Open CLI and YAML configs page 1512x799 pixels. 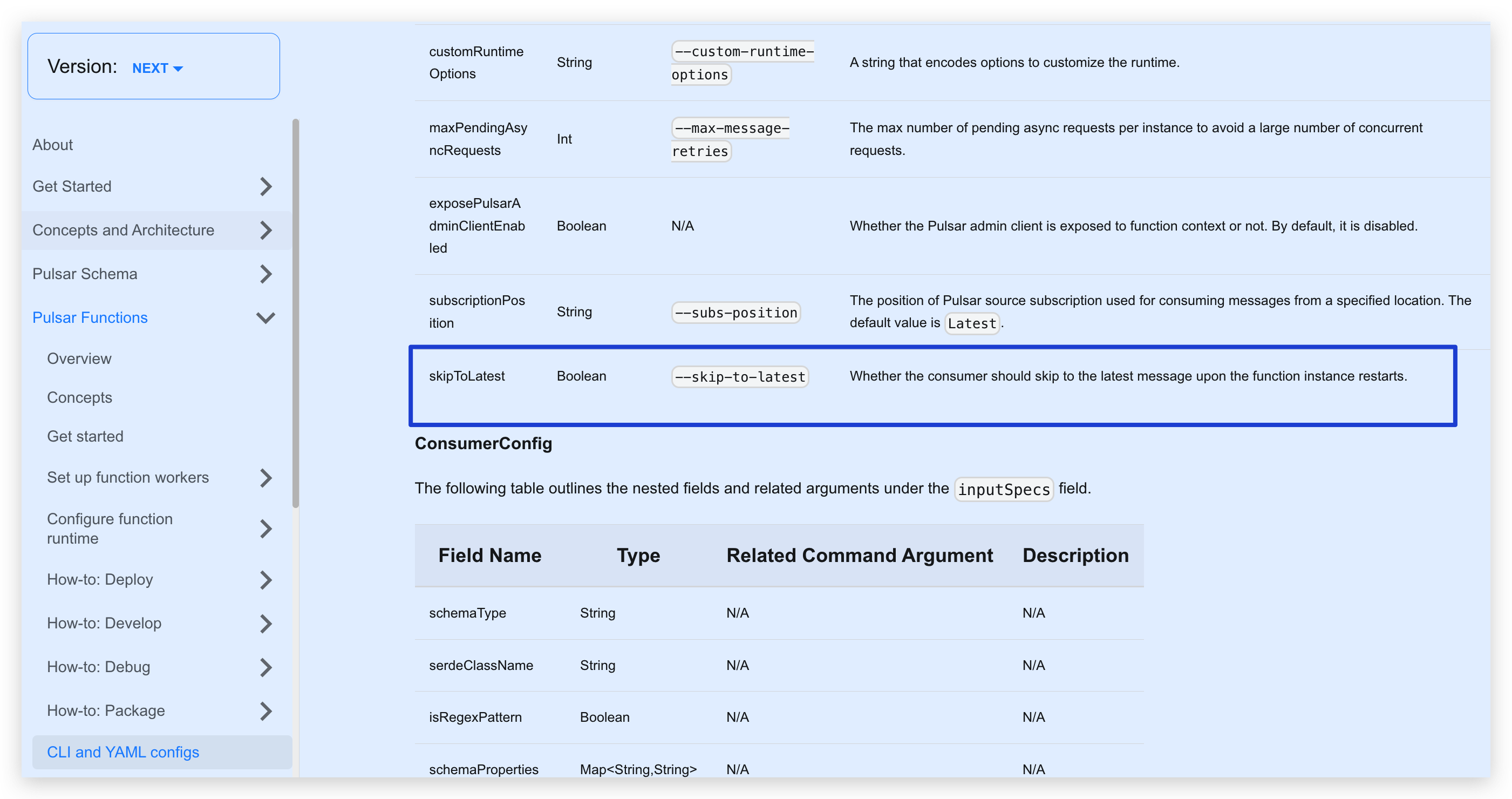pos(162,753)
